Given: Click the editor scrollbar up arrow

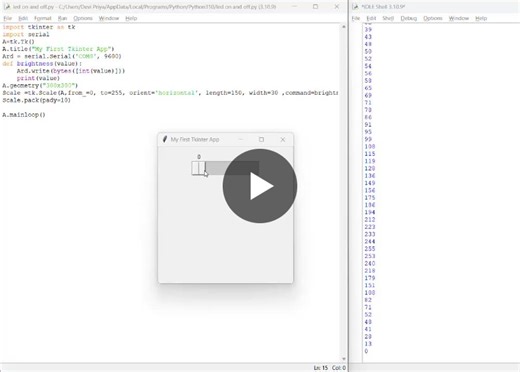Looking at the screenshot, I should point(344,27).
